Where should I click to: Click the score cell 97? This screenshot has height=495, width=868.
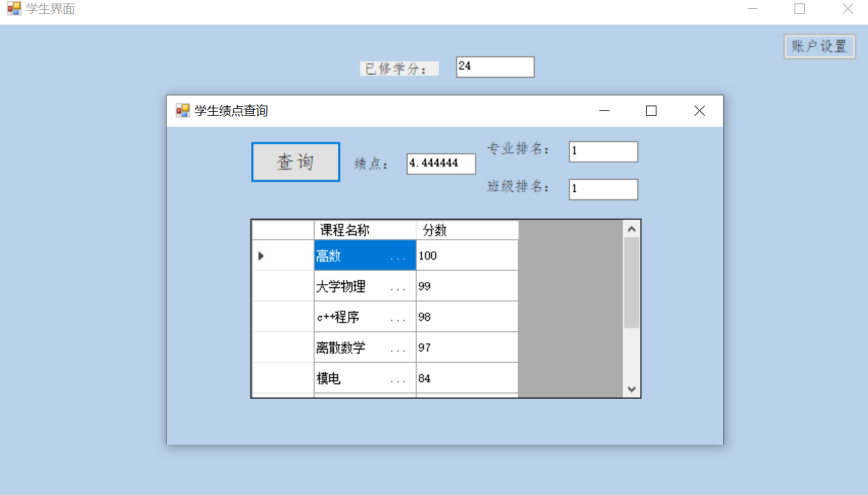(x=467, y=348)
